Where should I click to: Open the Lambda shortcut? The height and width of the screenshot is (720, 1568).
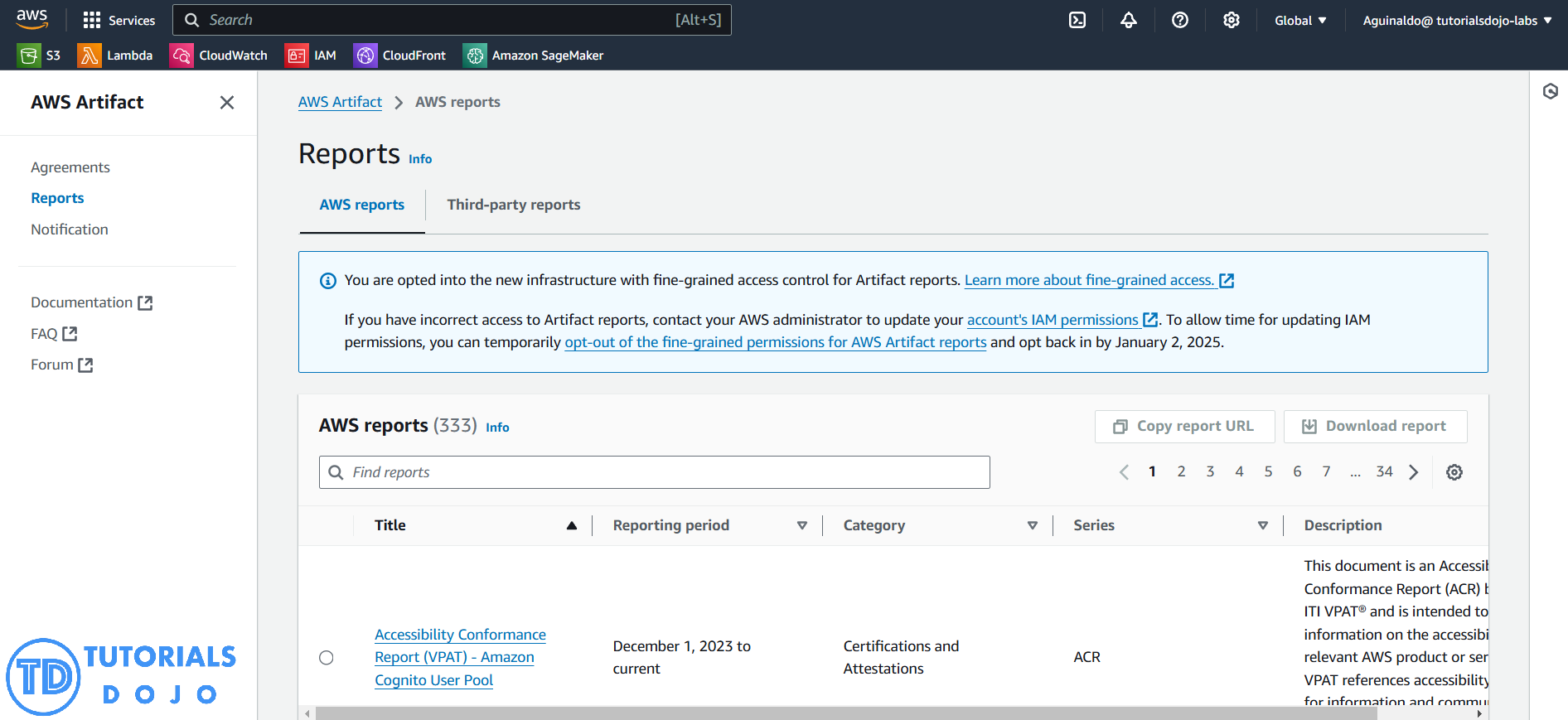pos(115,56)
